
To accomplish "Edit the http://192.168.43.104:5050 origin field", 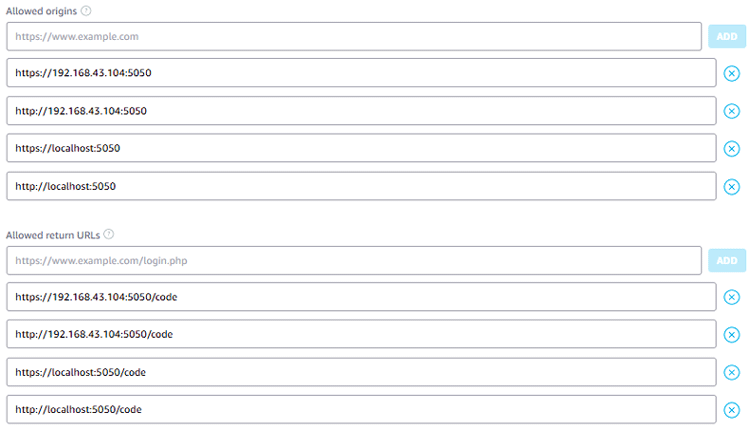I will pyautogui.click(x=361, y=111).
